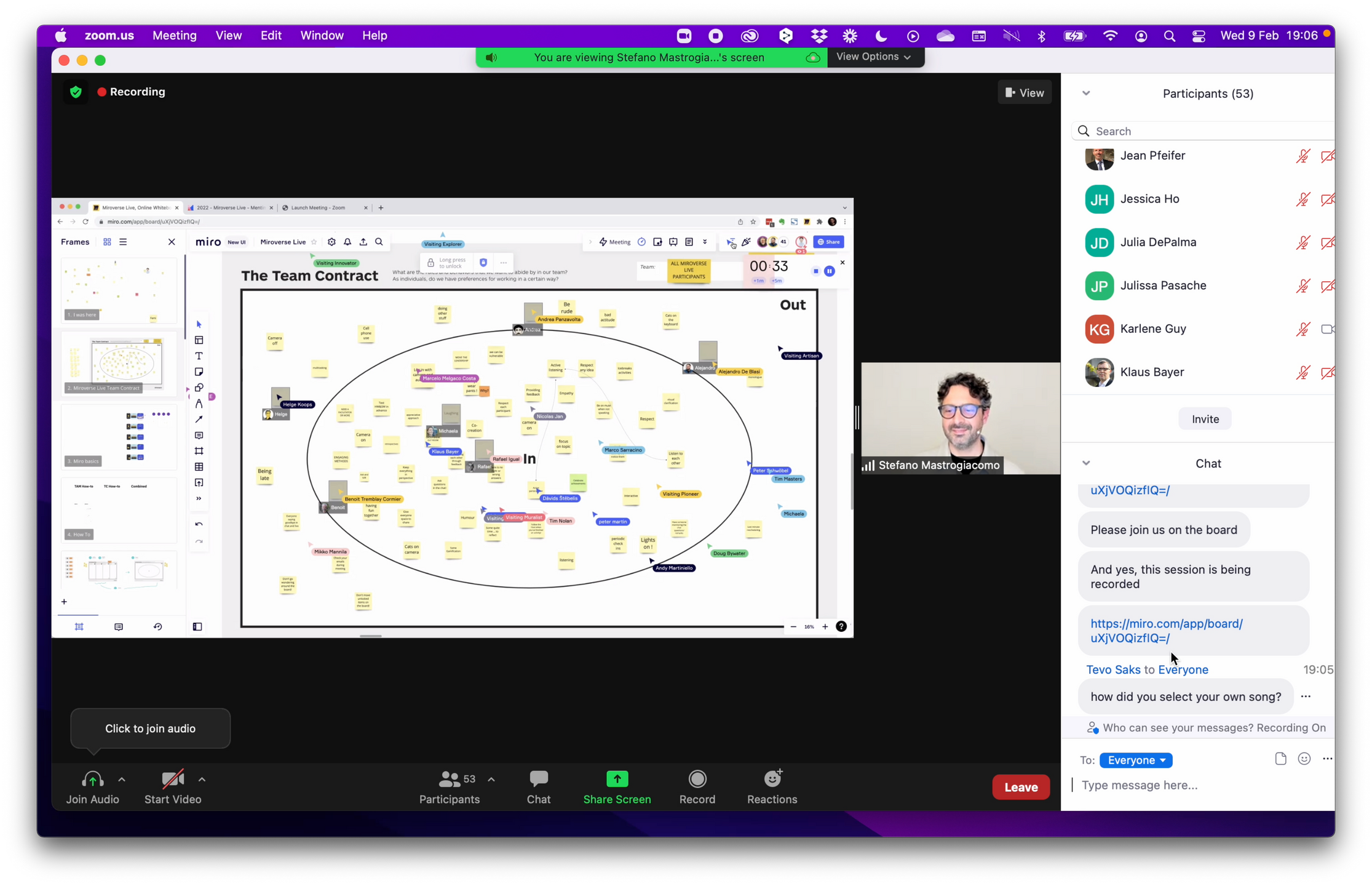The width and height of the screenshot is (1372, 886).
Task: Click the Join Audio headphone icon
Action: [x=92, y=780]
